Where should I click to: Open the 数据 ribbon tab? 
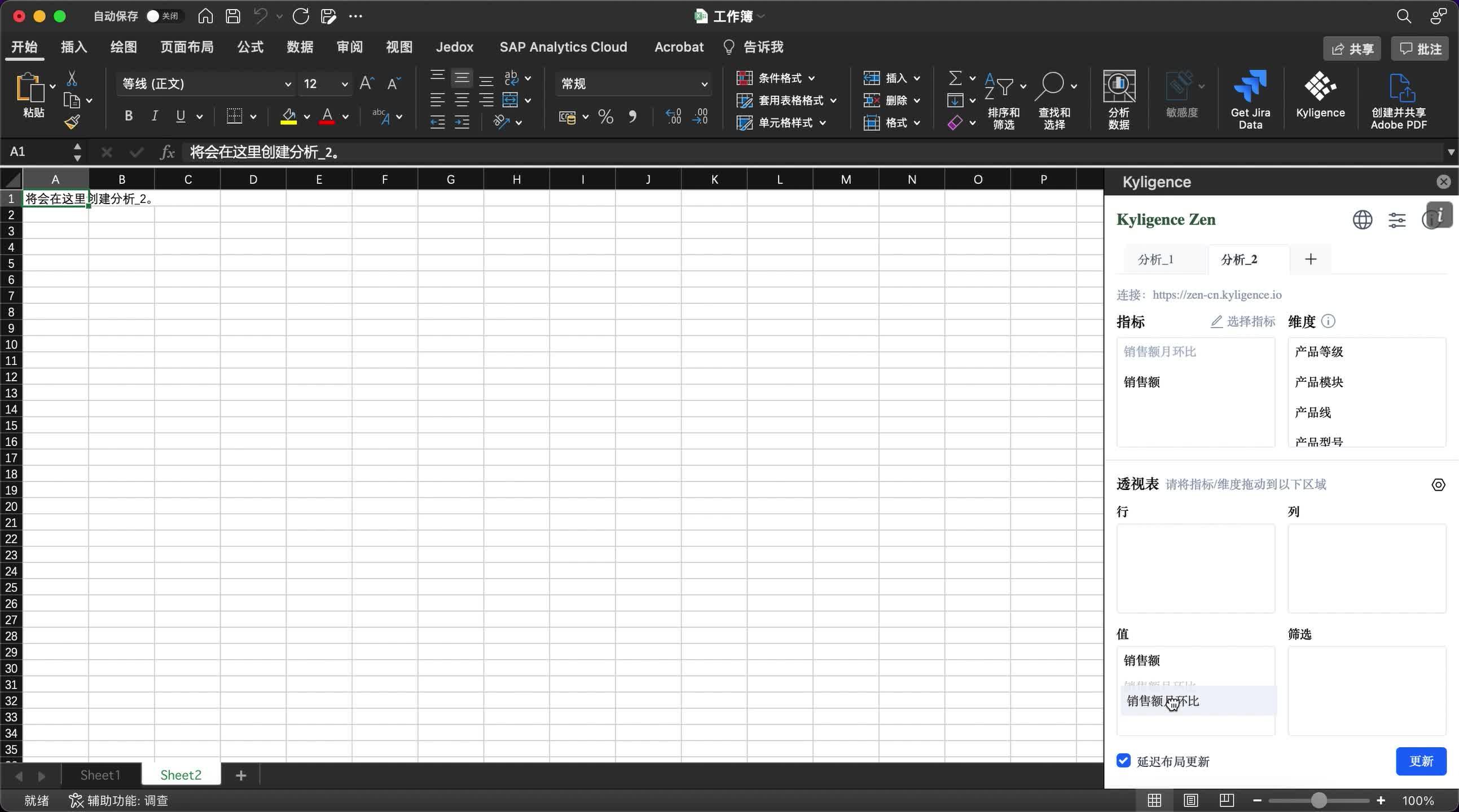click(x=300, y=47)
